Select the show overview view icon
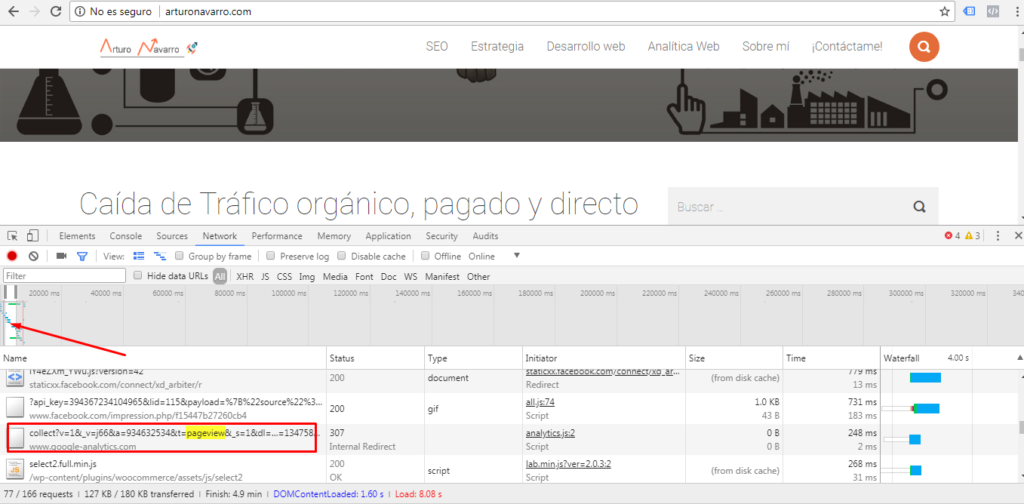This screenshot has height=504, width=1024. [159, 256]
